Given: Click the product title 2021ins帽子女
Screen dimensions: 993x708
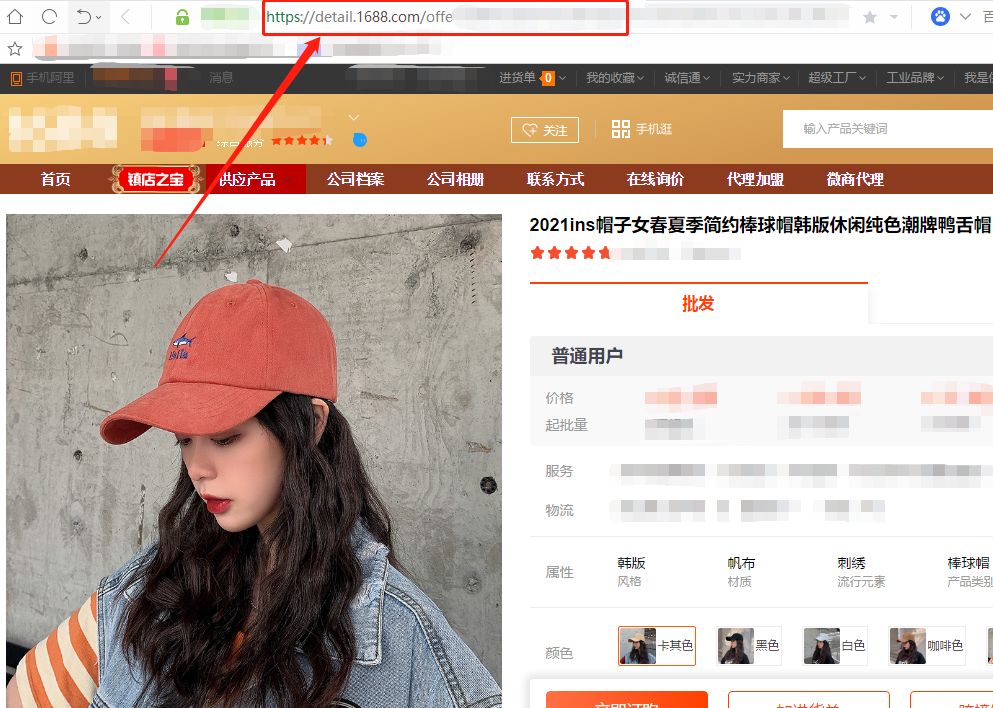Looking at the screenshot, I should click(759, 225).
